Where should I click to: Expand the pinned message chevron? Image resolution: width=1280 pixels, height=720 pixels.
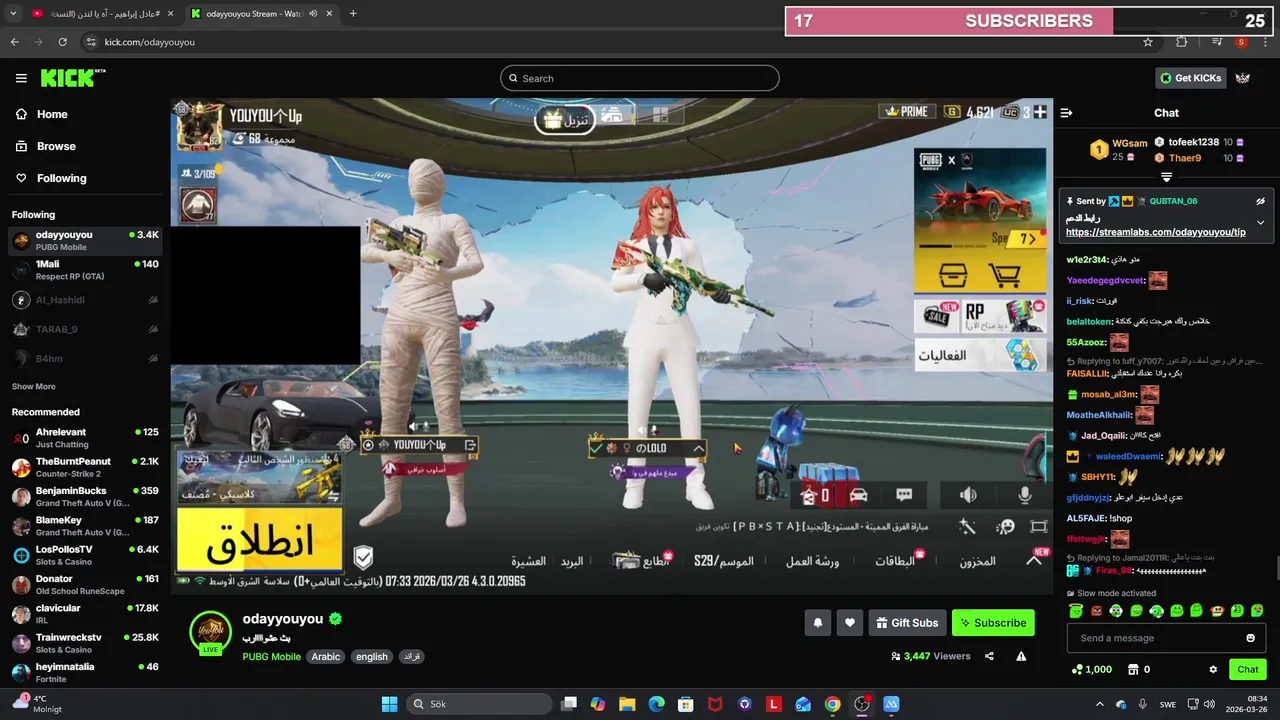[x=1260, y=222]
